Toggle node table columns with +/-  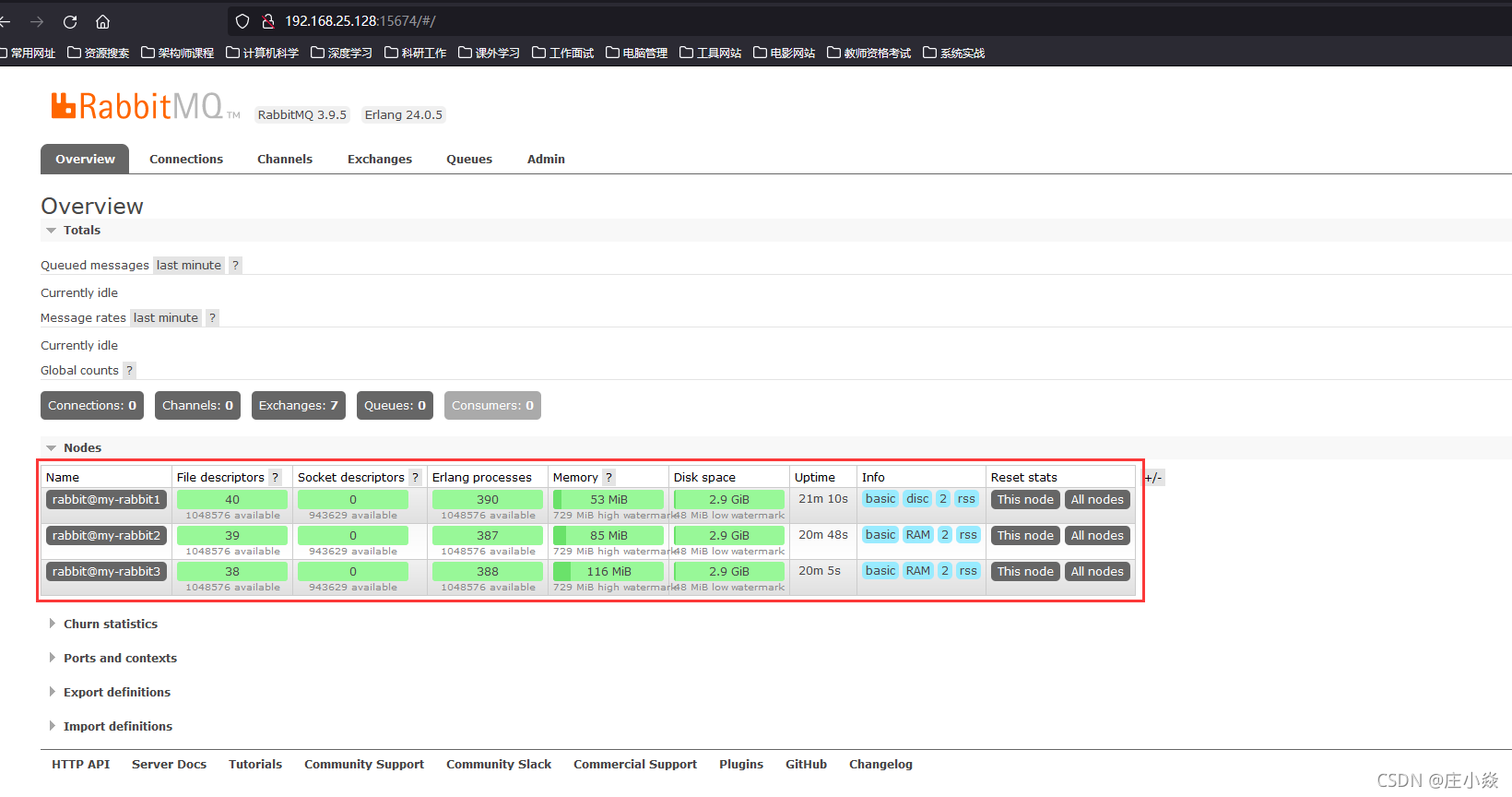pos(1153,478)
